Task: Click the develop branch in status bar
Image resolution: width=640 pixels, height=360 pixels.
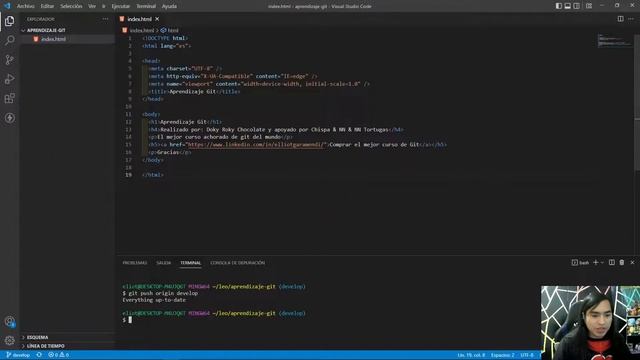Action: [x=18, y=355]
